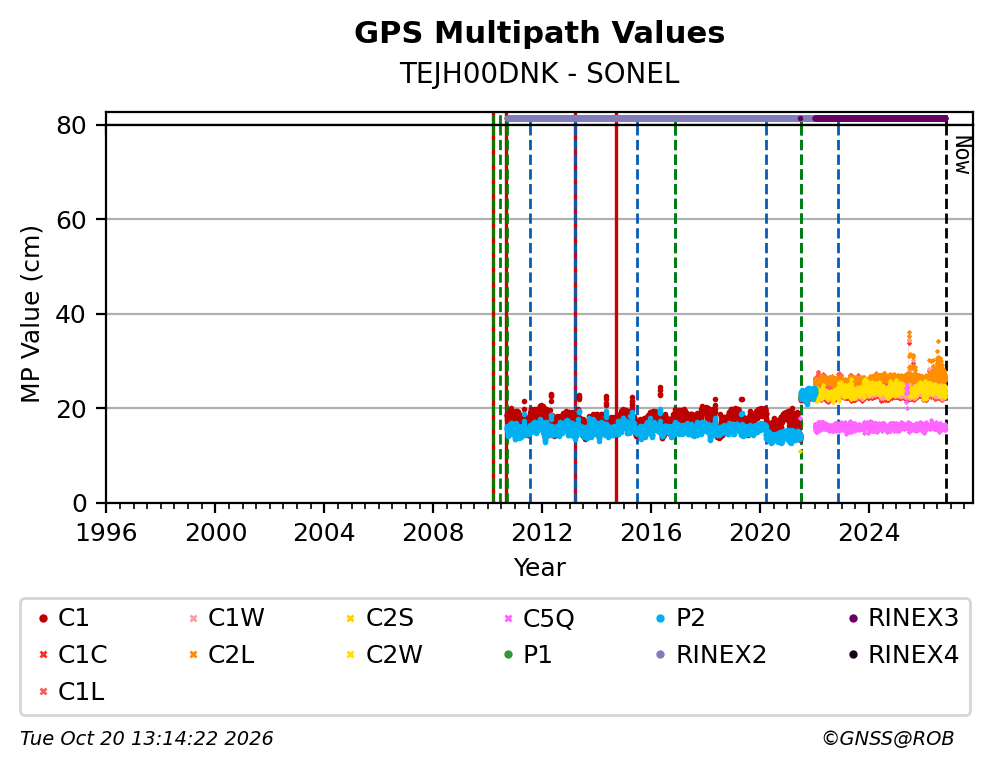Pick the RINEX2 legend entry
This screenshot has width=992, height=769.
pos(712,655)
